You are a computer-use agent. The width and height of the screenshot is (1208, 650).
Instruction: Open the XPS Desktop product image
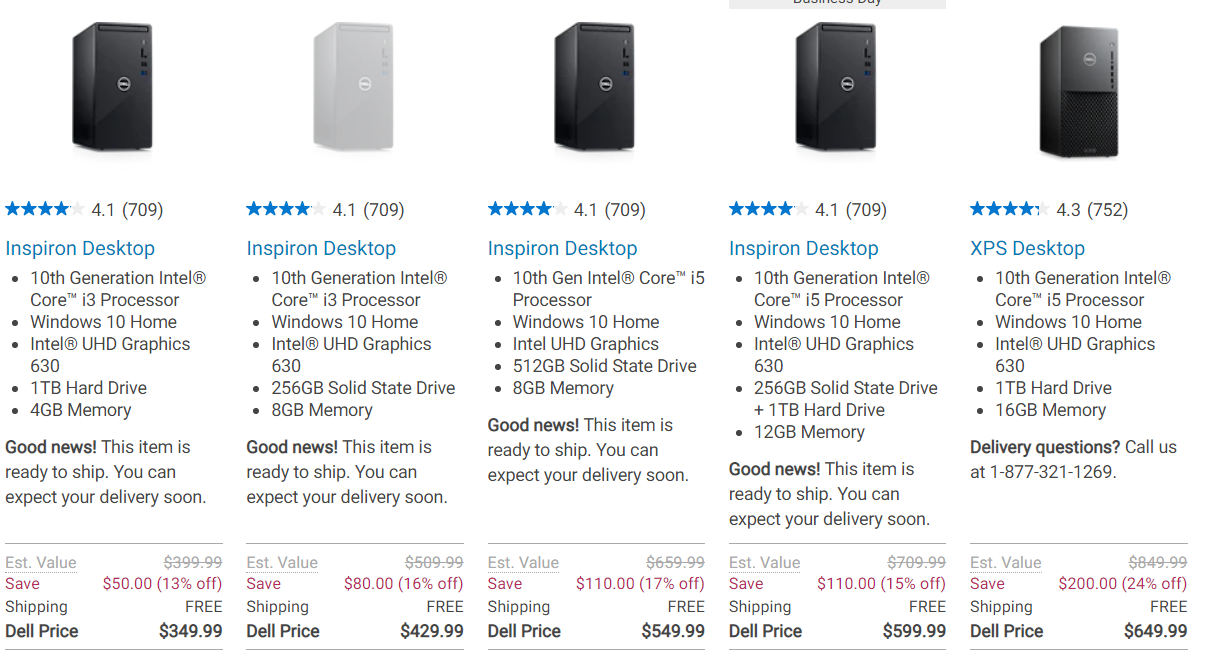coord(1078,92)
